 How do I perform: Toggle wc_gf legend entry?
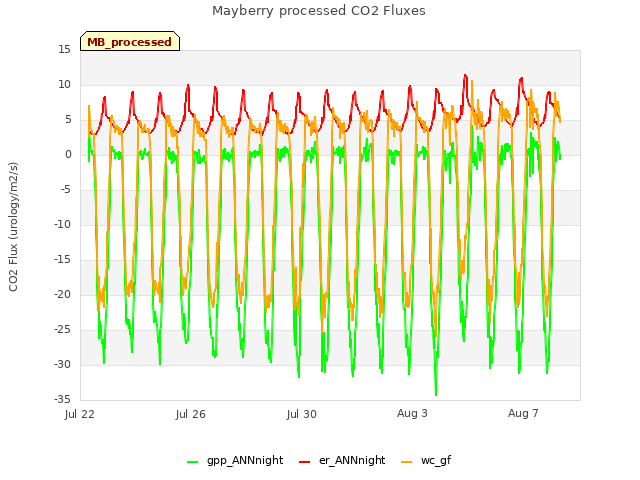click(x=426, y=460)
